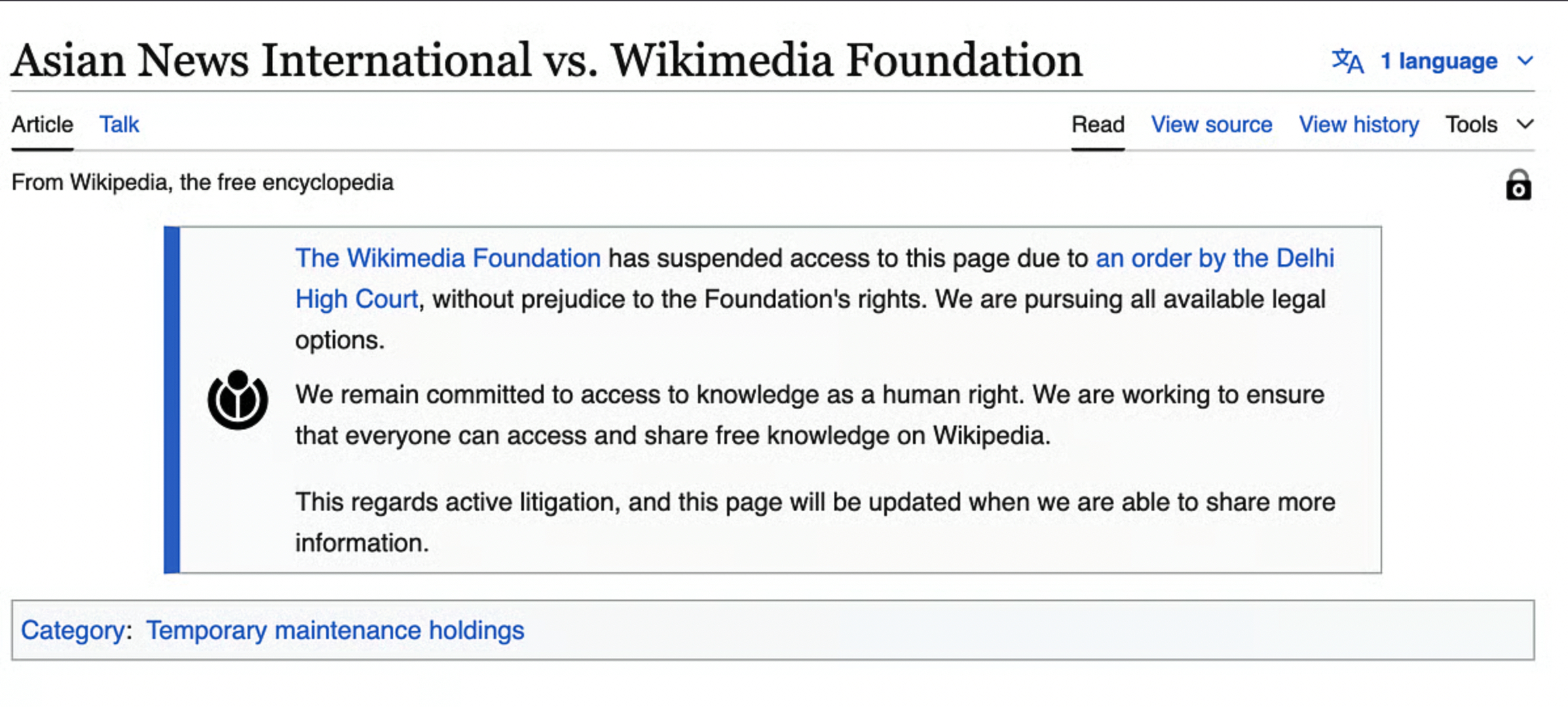This screenshot has width=1568, height=707.
Task: Click the language translation icon
Action: tap(1348, 62)
